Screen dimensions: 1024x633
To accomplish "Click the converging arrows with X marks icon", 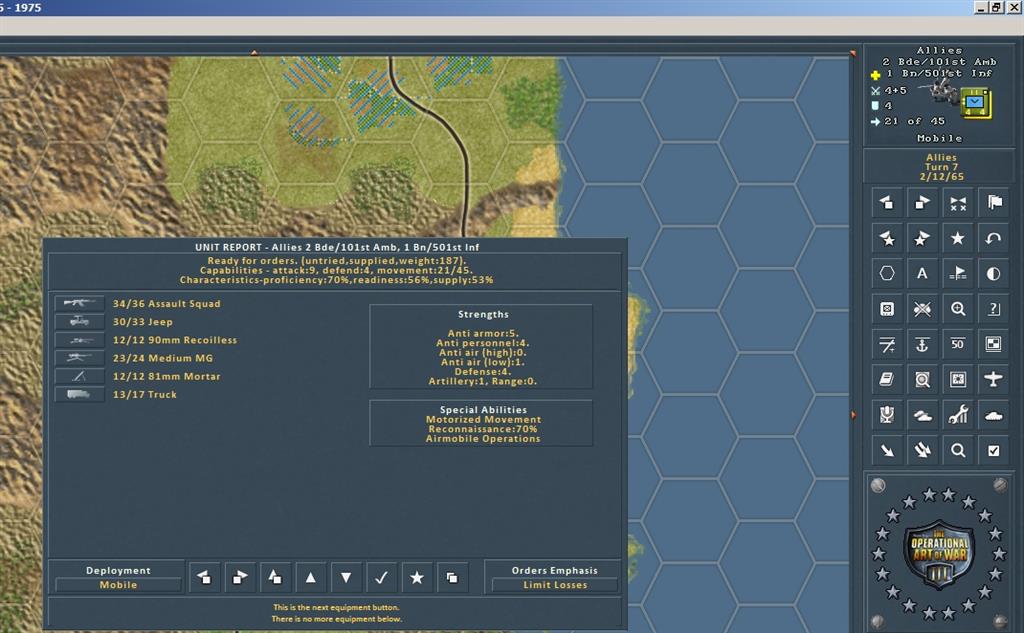I will 957,203.
